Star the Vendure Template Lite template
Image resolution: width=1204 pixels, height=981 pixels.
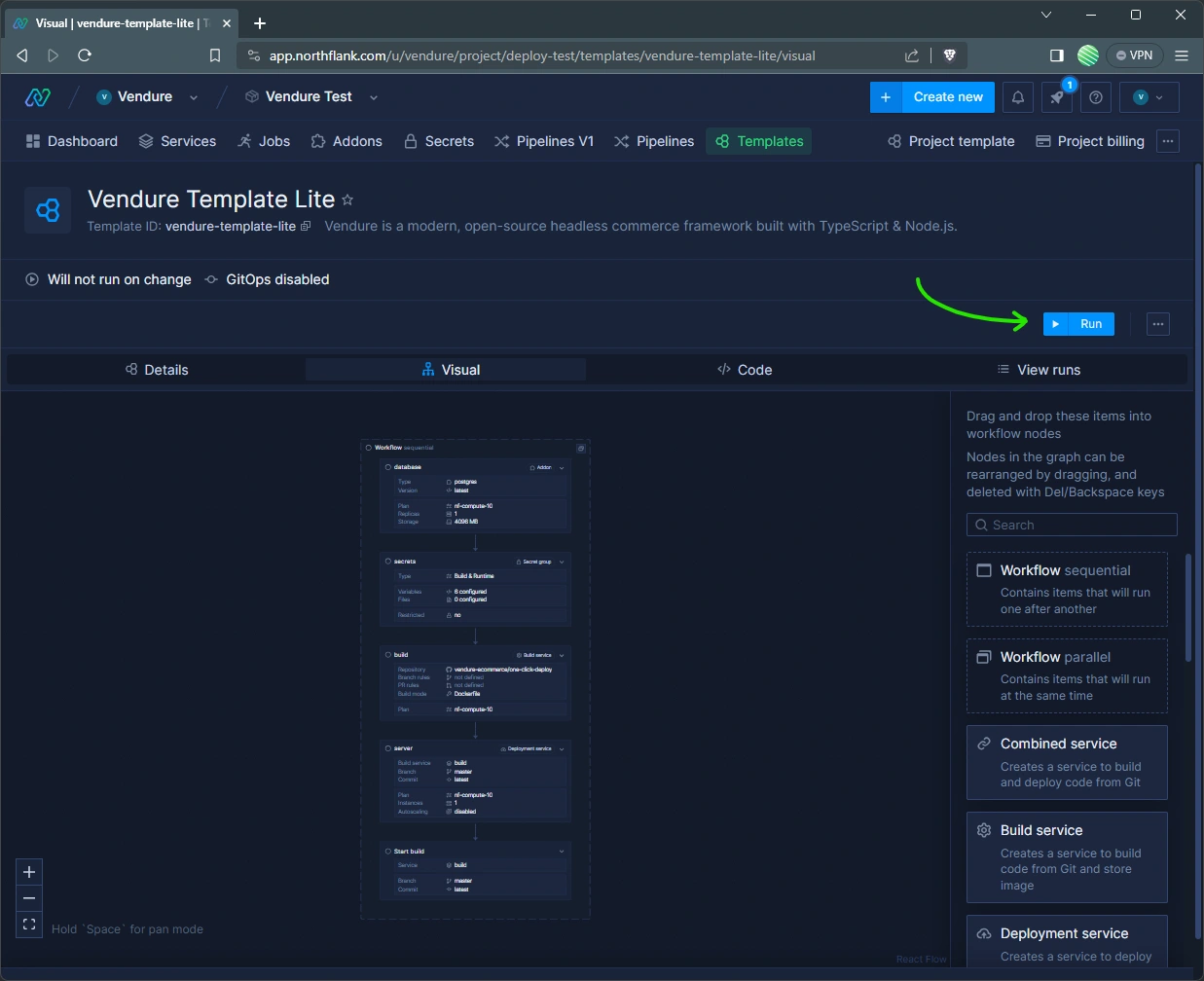347,200
